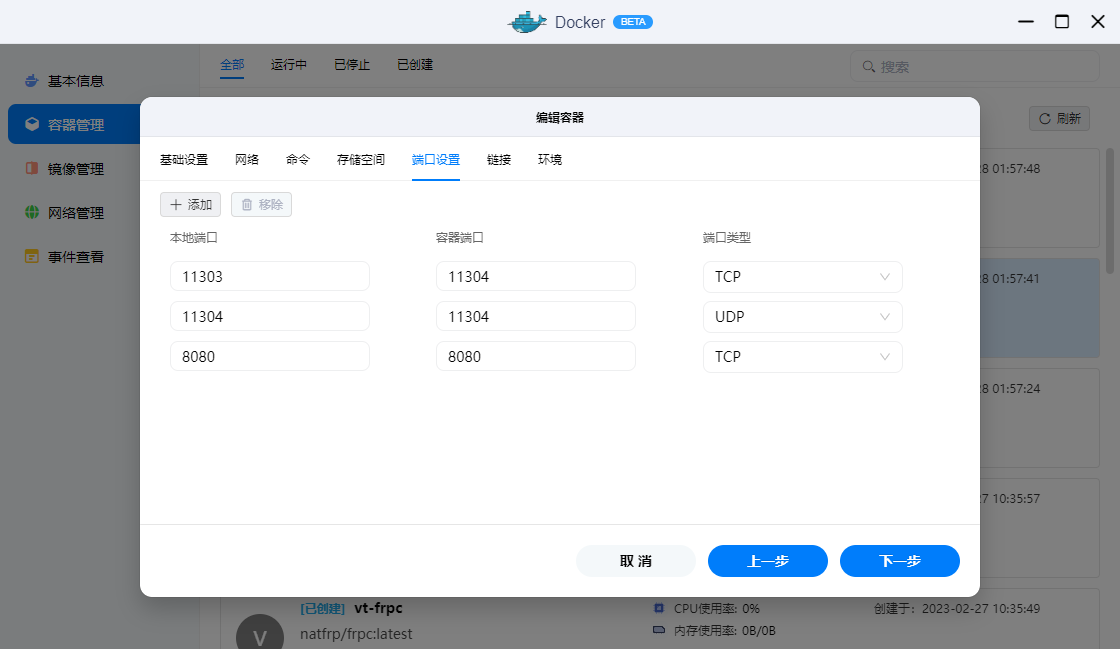This screenshot has height=650, width=1120.
Task: Show the 全部 containers filter tab
Action: (x=232, y=64)
